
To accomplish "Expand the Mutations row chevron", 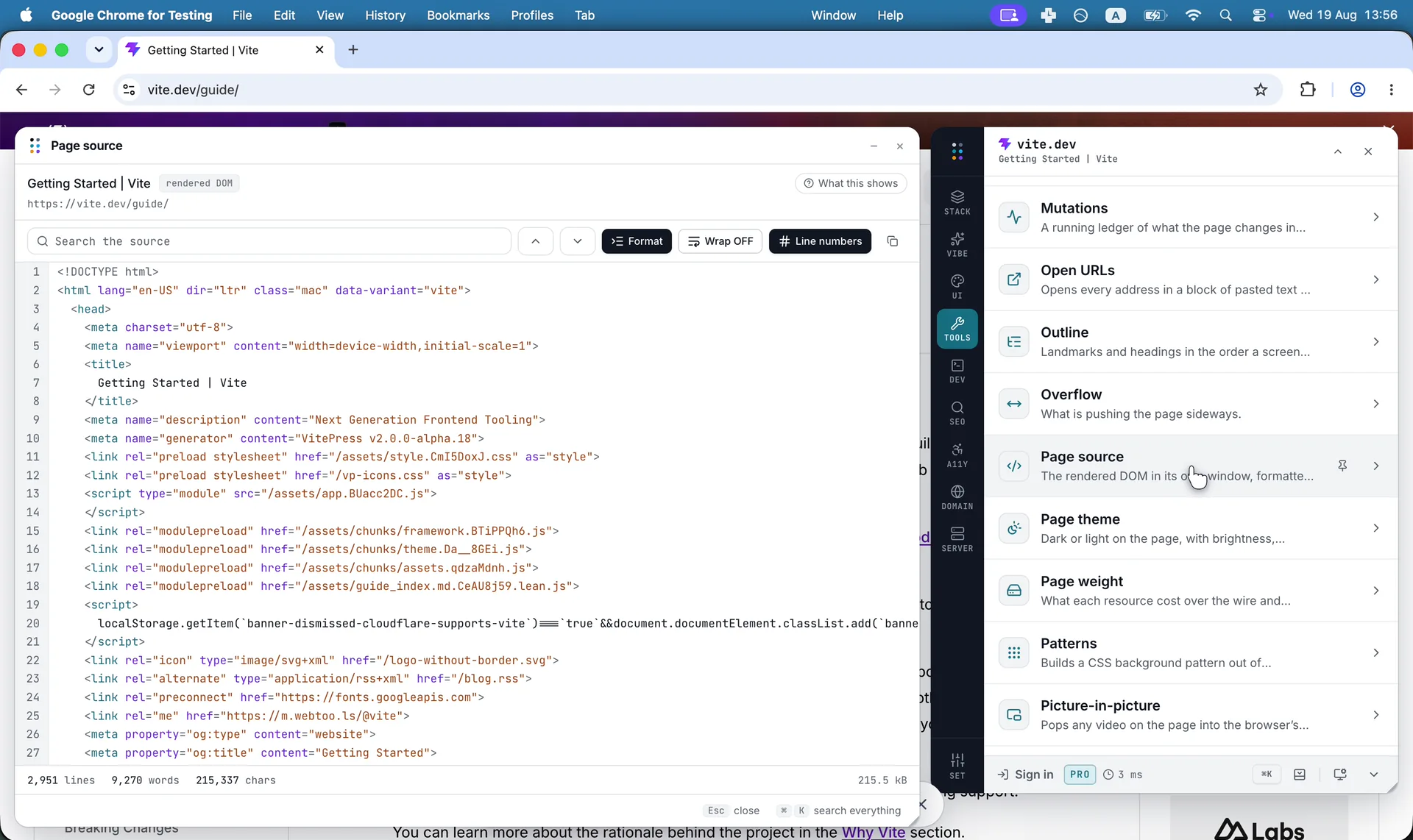I will 1375,217.
